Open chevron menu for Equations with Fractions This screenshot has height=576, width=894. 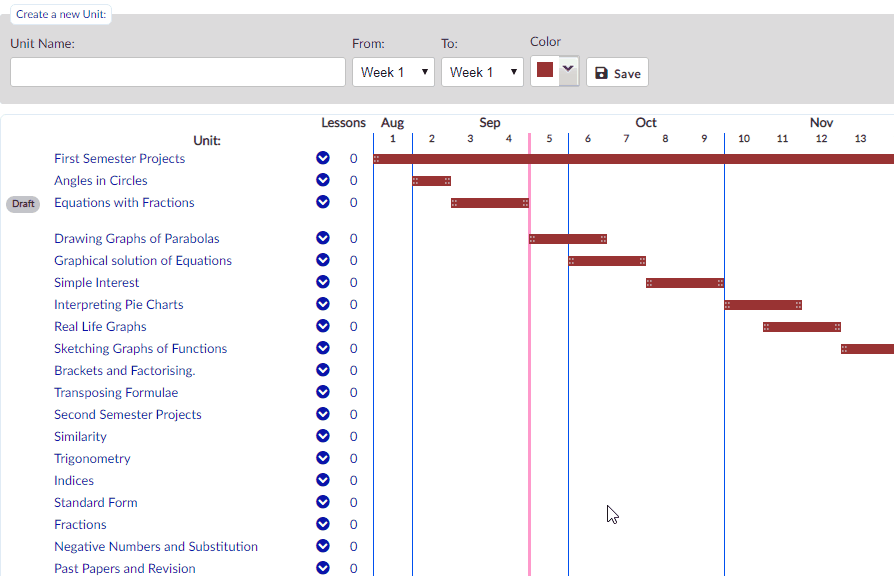(x=323, y=202)
